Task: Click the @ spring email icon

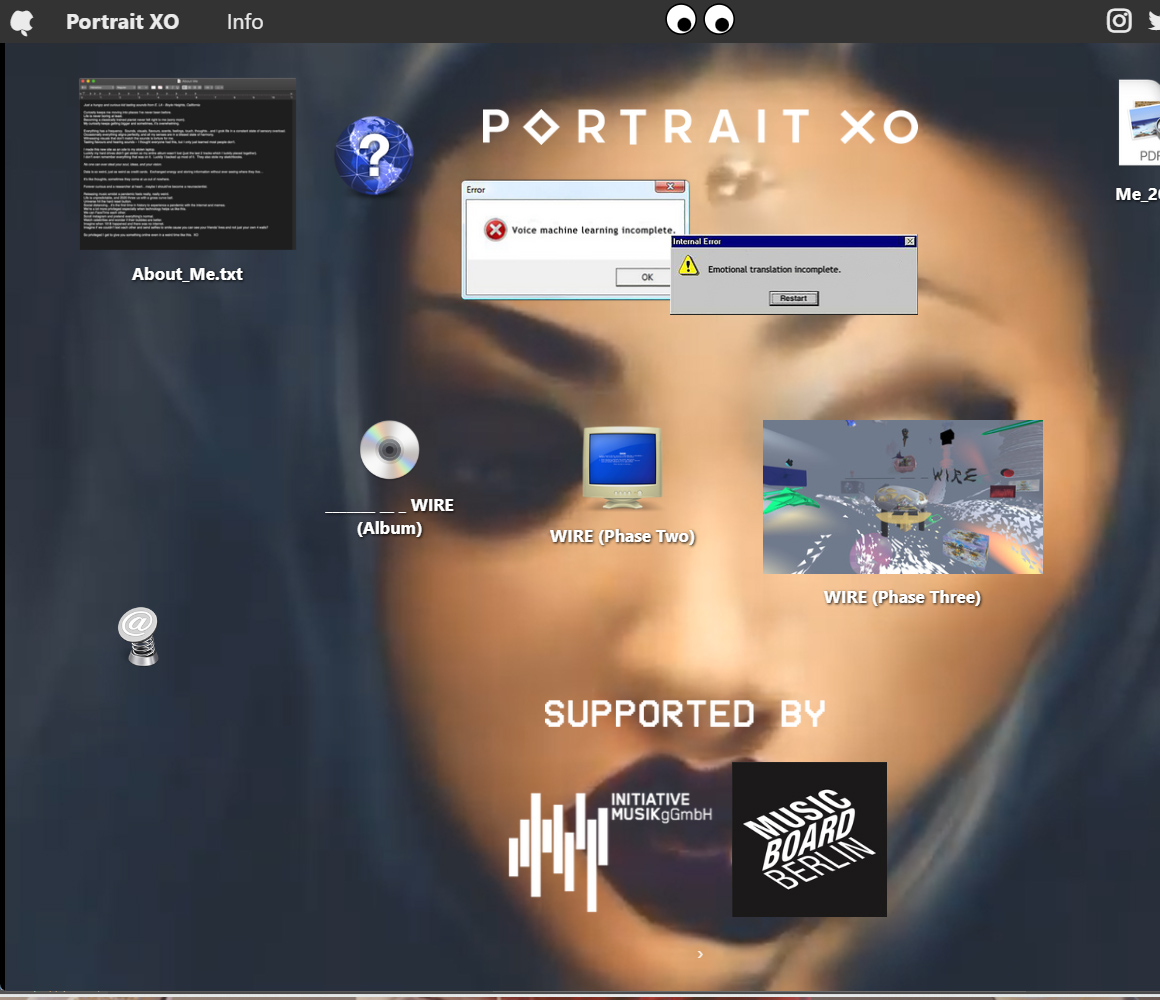Action: pyautogui.click(x=139, y=635)
